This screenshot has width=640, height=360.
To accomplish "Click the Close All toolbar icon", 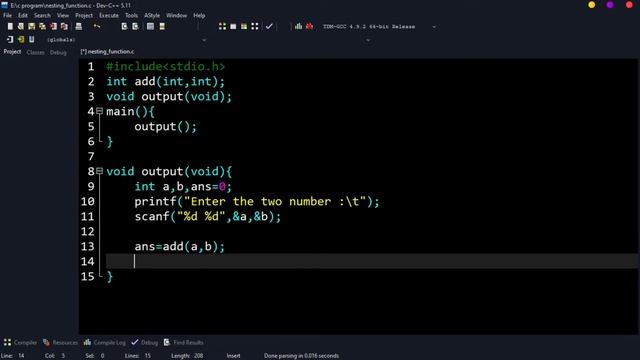I will coord(64,27).
